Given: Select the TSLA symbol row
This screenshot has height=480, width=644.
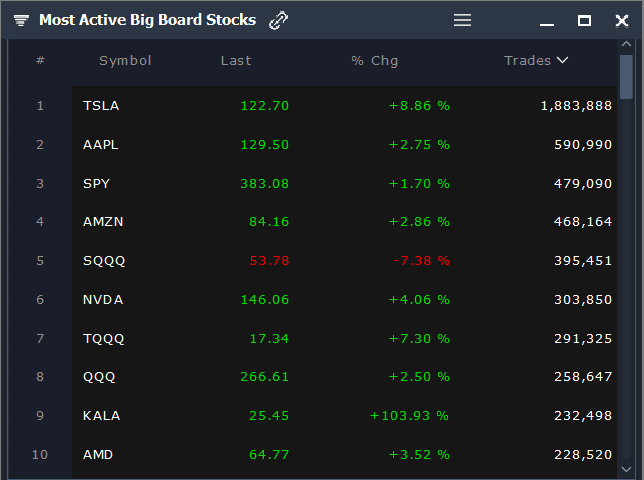Looking at the screenshot, I should tap(101, 106).
